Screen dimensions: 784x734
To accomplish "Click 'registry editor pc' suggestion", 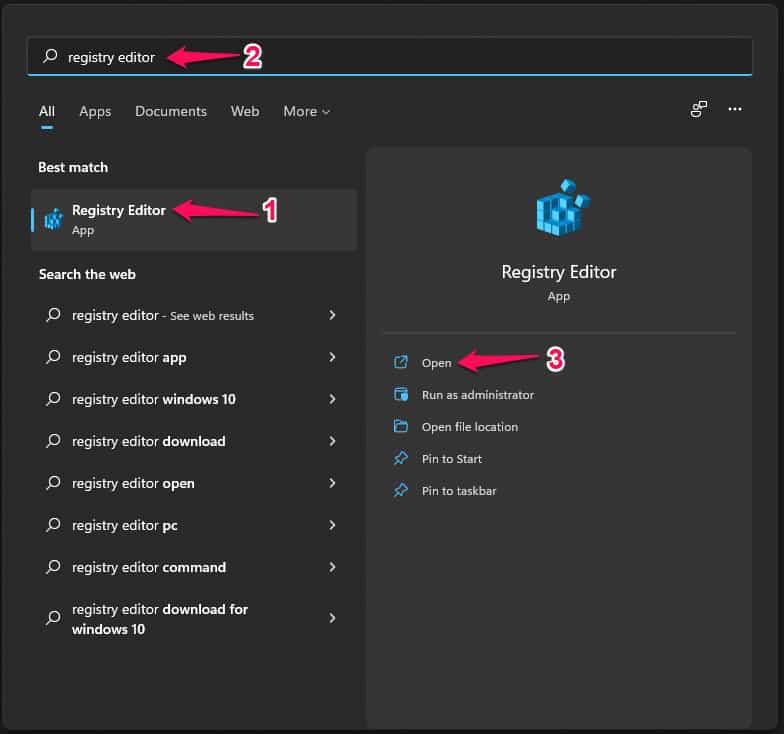I will pos(124,526).
